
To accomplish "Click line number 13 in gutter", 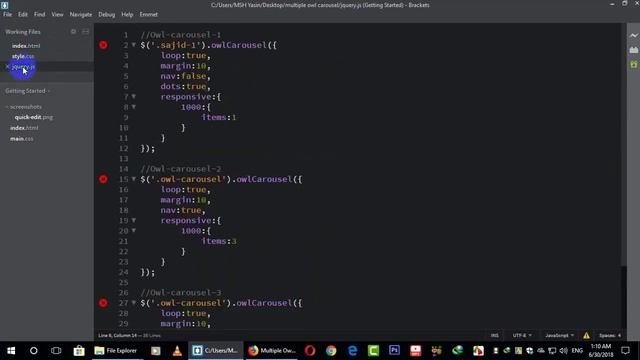I will coord(124,159).
